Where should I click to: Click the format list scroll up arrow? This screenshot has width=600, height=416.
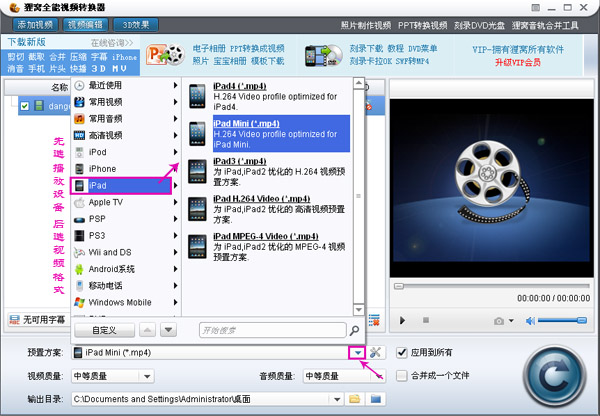click(x=359, y=83)
